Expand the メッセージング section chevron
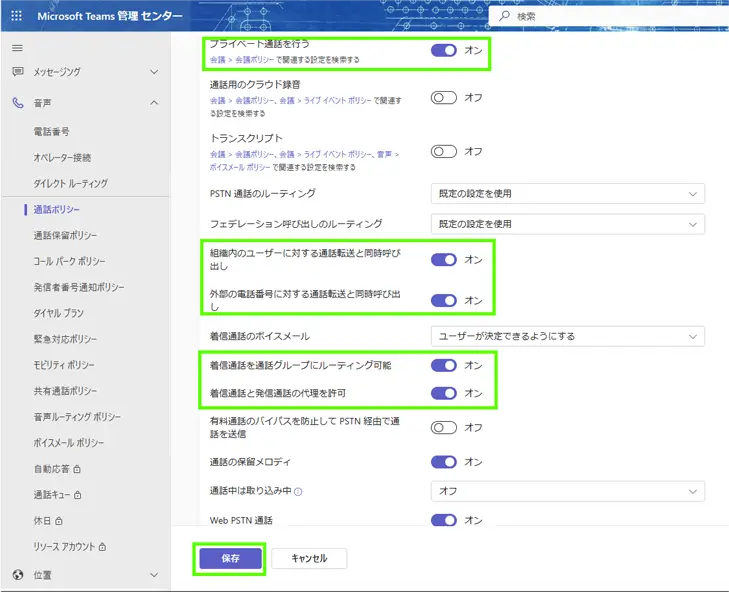This screenshot has width=729, height=592. 154,72
